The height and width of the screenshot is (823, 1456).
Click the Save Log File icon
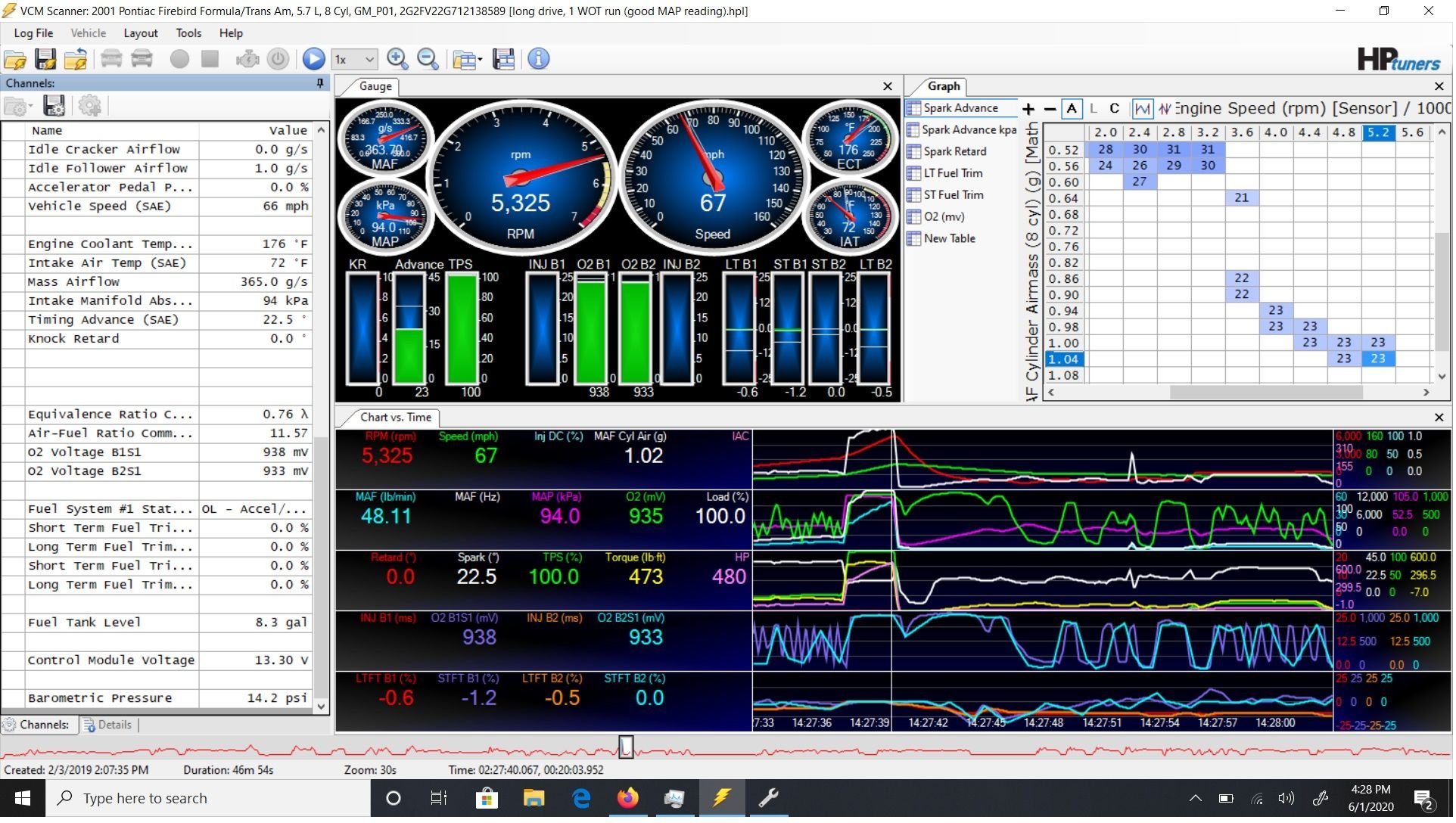[x=45, y=59]
